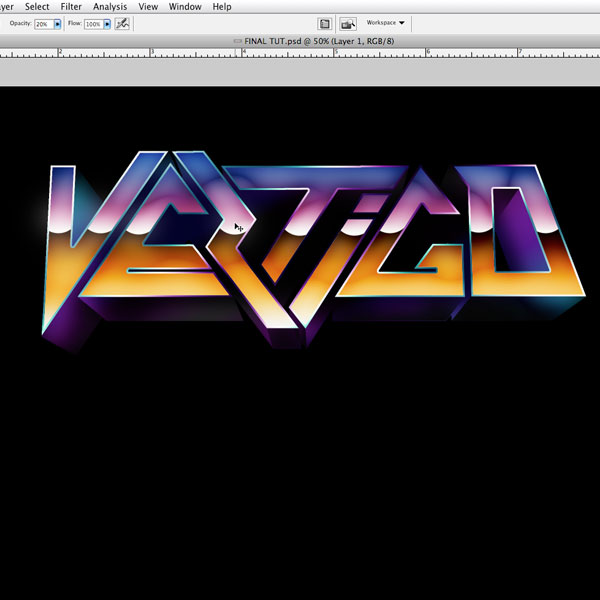Open the Window menu
The height and width of the screenshot is (600, 600).
(185, 7)
